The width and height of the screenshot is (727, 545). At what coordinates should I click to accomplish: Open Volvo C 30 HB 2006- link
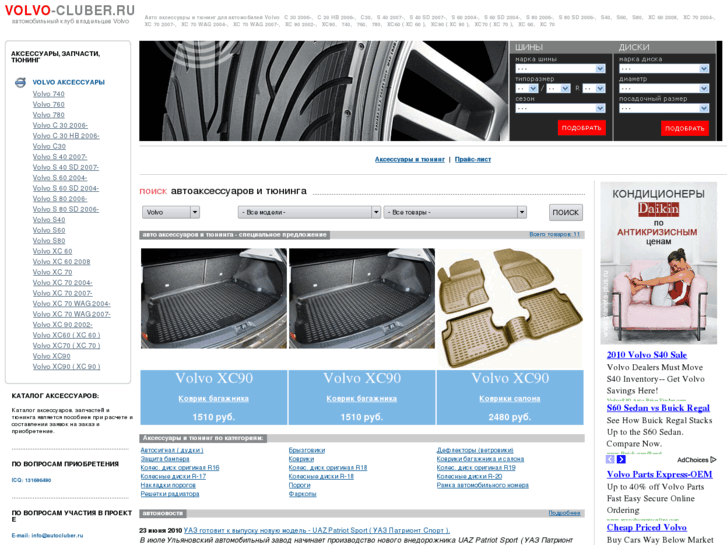tap(66, 136)
